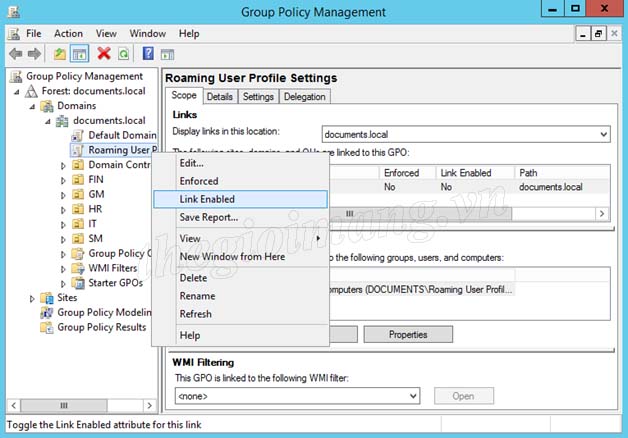Click the Path column header
628x438 pixels.
(x=562, y=173)
